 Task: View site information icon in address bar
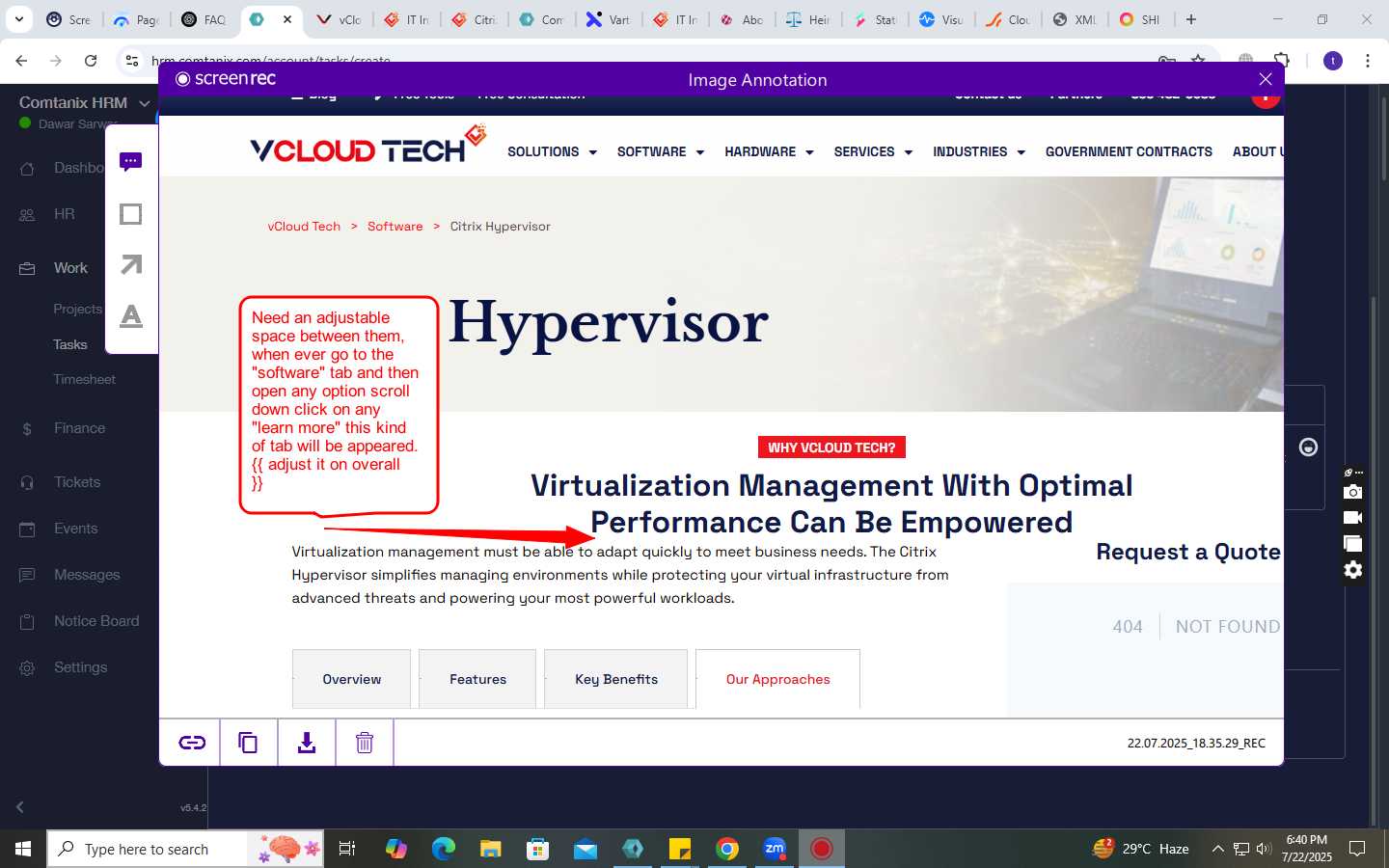click(132, 61)
